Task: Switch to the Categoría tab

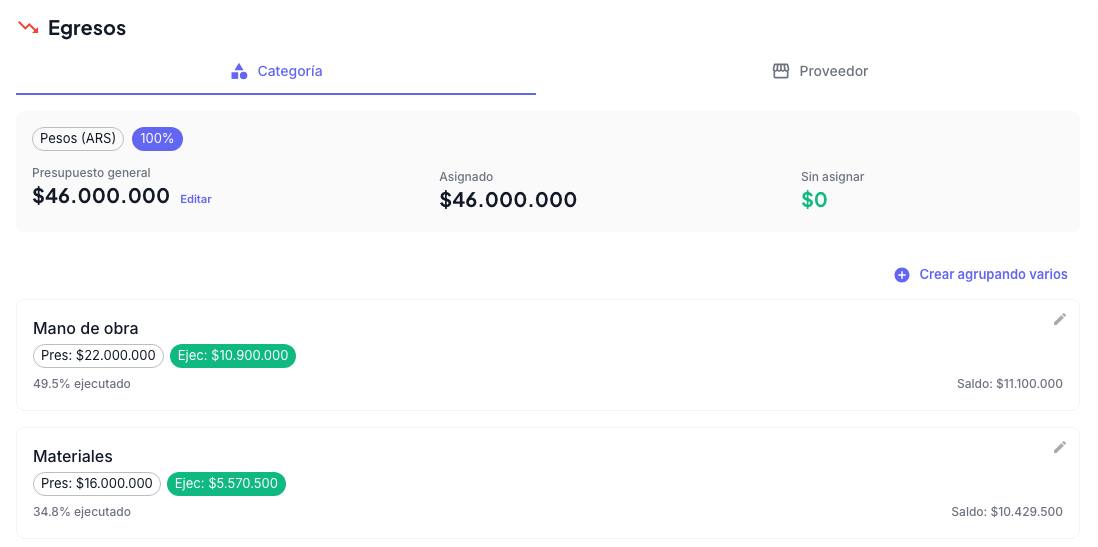Action: click(x=276, y=71)
